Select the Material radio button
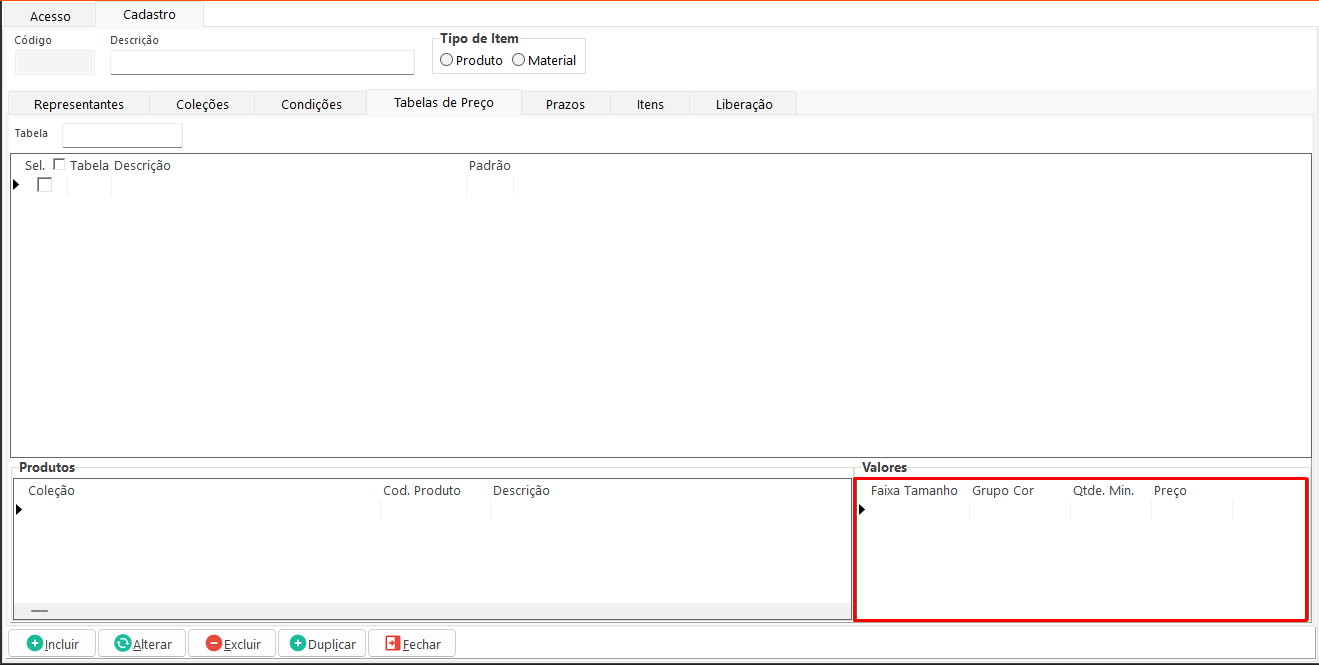Image resolution: width=1319 pixels, height=665 pixels. 518,60
